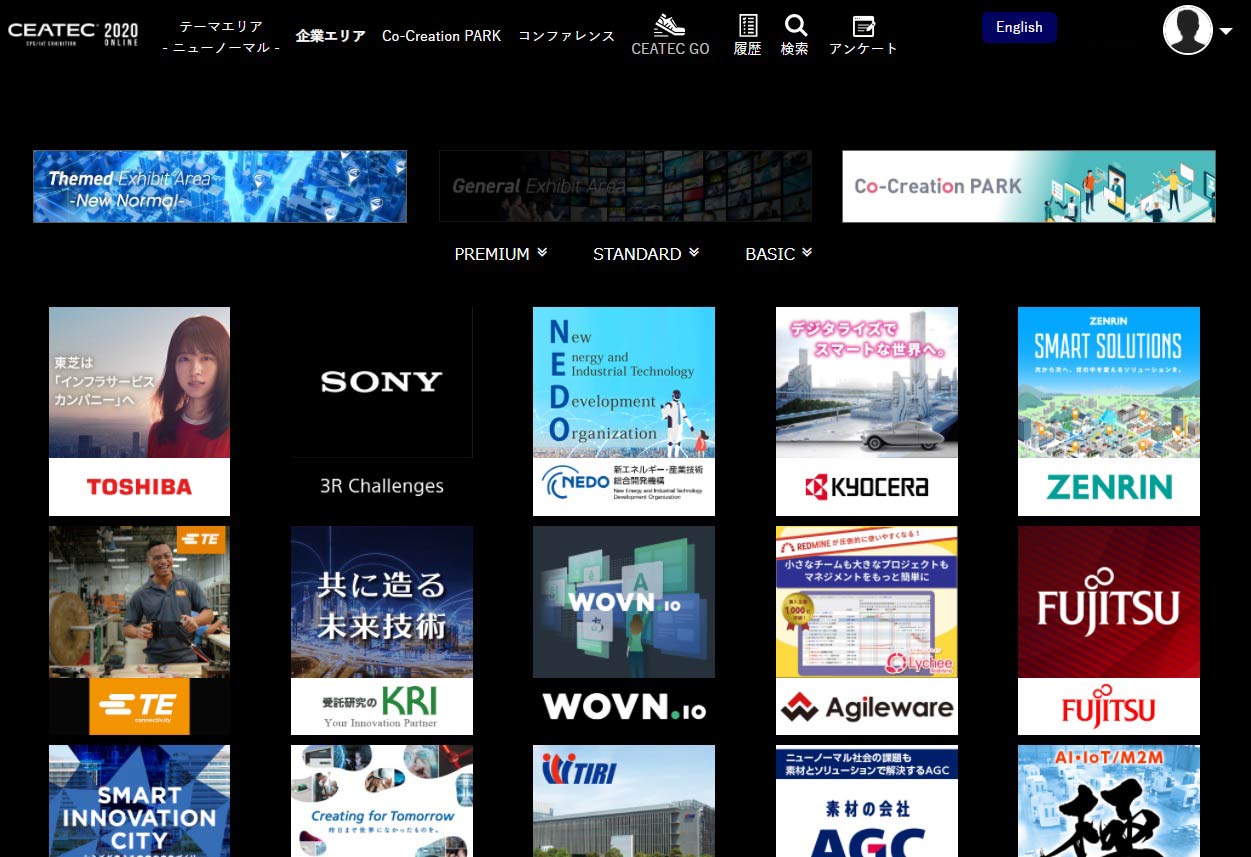Expand the STANDARD section chevron
The image size is (1251, 857).
tap(693, 253)
